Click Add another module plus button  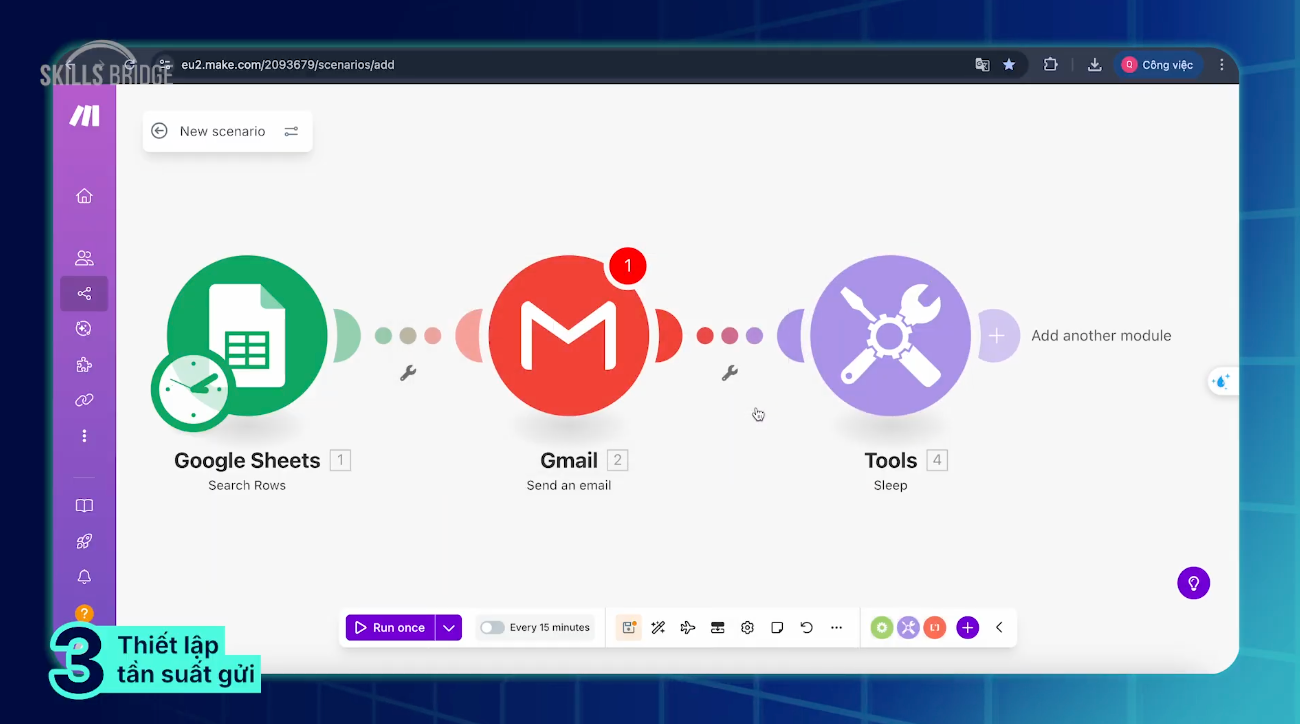pos(997,336)
